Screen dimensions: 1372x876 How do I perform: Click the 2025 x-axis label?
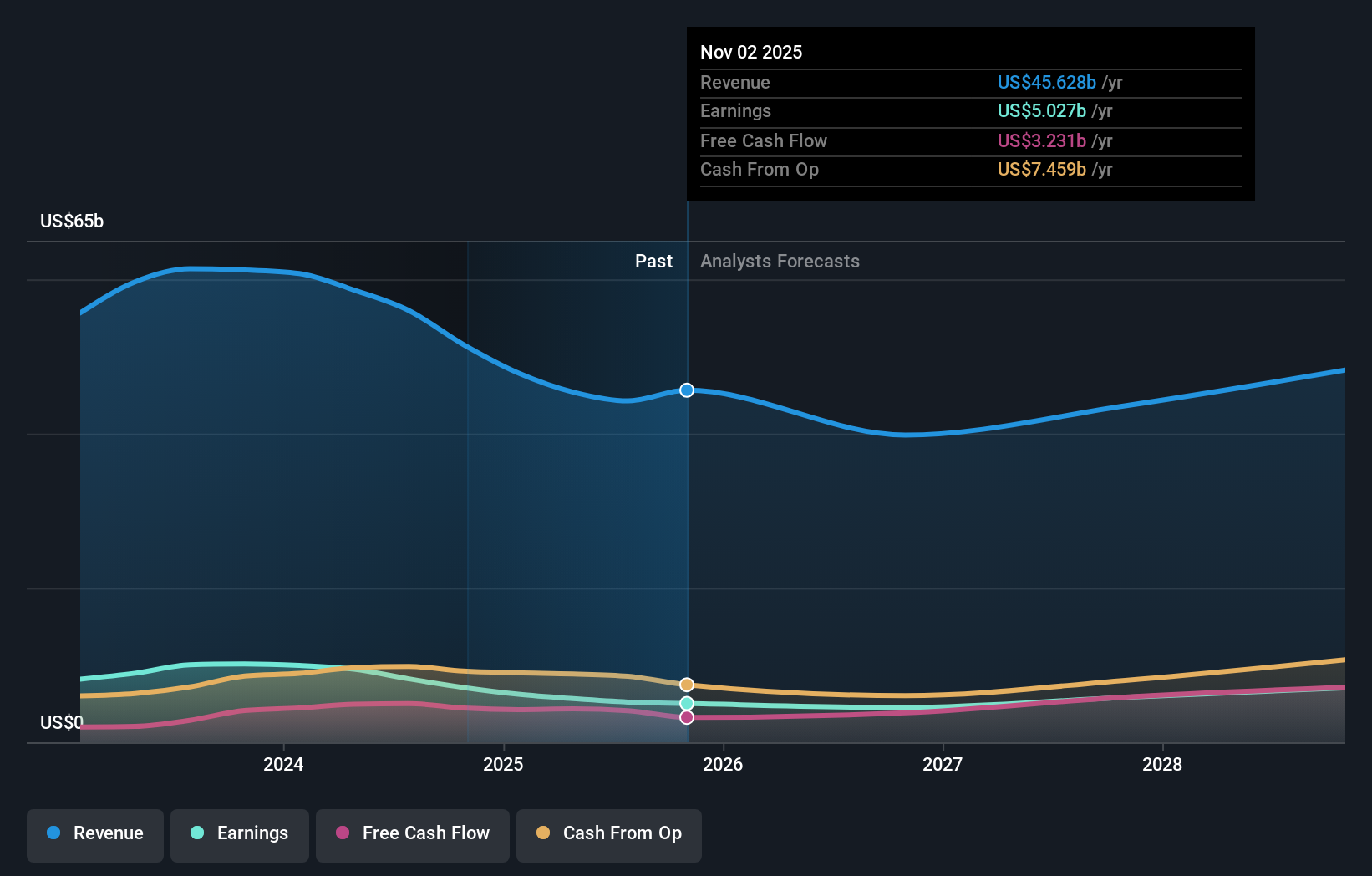(503, 765)
